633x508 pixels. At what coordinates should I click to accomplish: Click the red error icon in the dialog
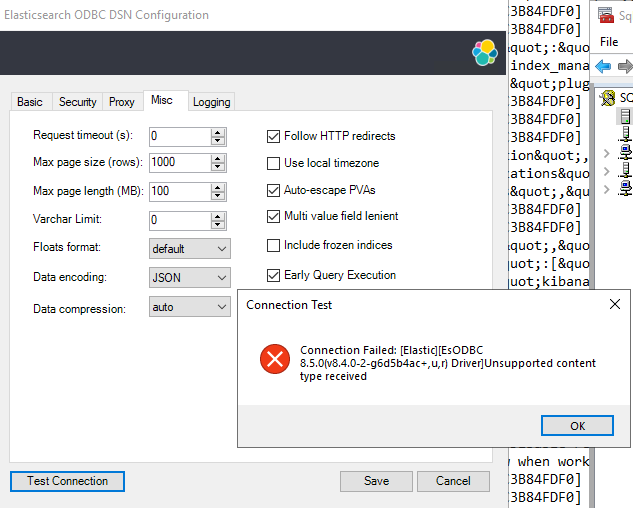275,359
